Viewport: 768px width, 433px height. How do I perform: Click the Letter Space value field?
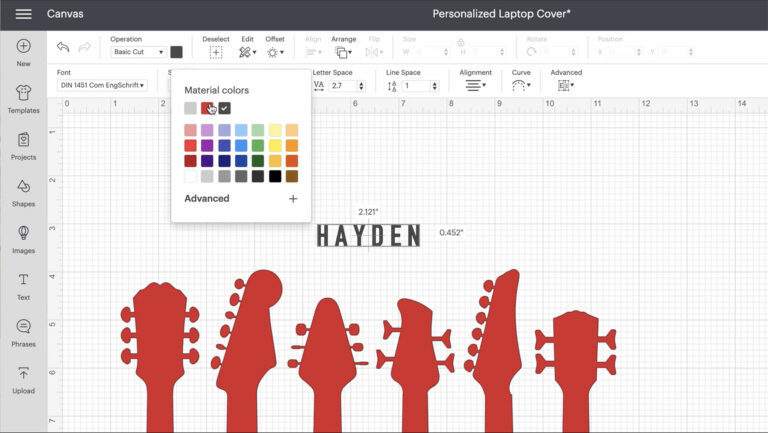(x=344, y=86)
